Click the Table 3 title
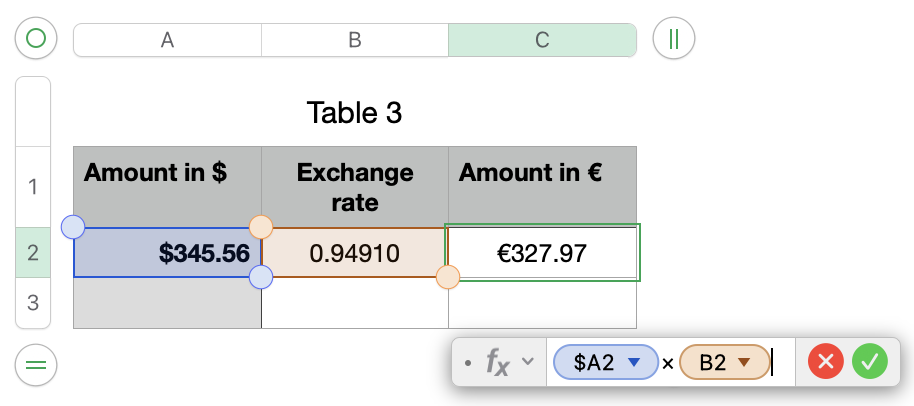This screenshot has height=406, width=914. coord(354,112)
